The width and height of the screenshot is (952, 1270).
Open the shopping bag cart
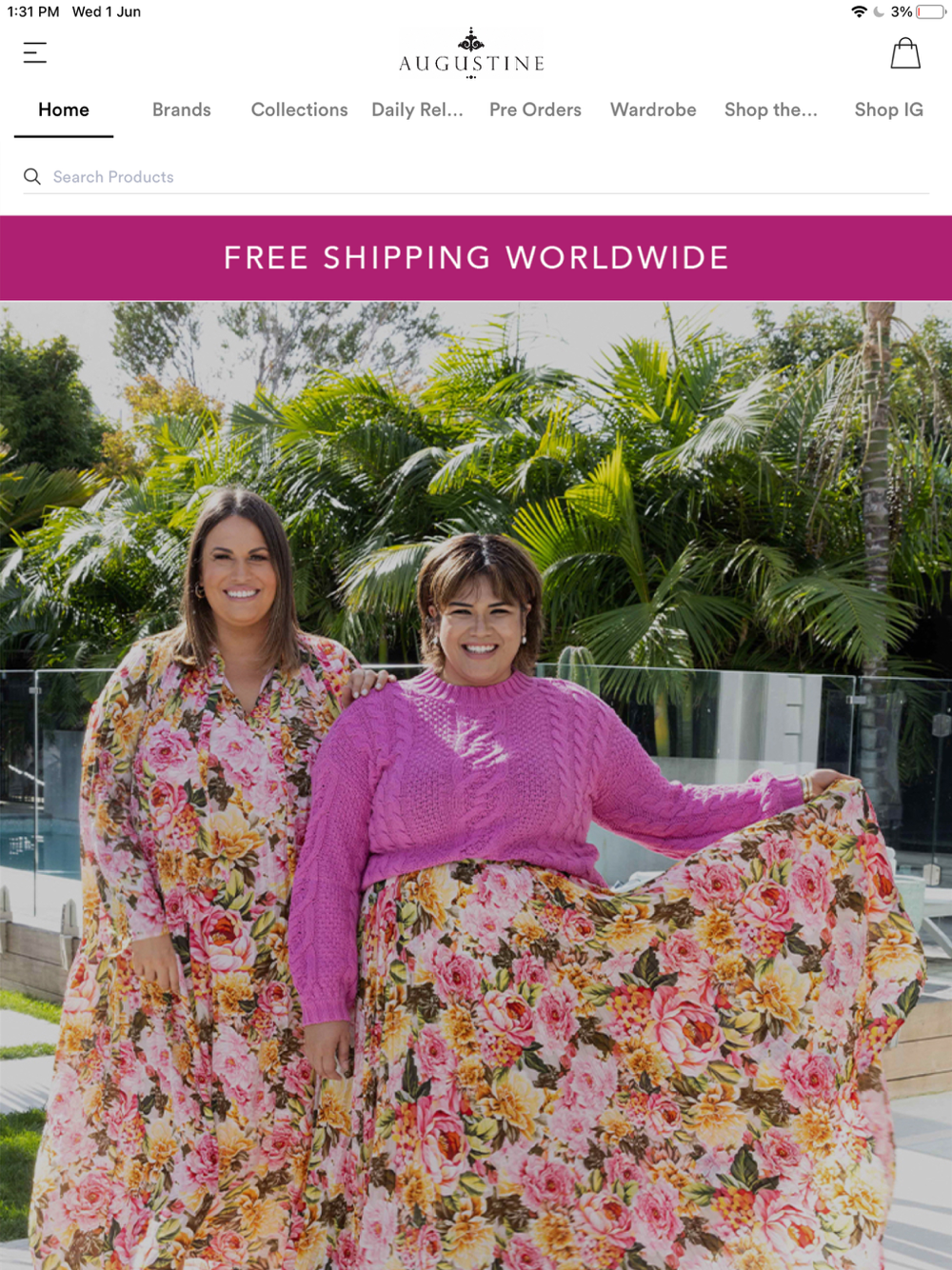click(904, 53)
